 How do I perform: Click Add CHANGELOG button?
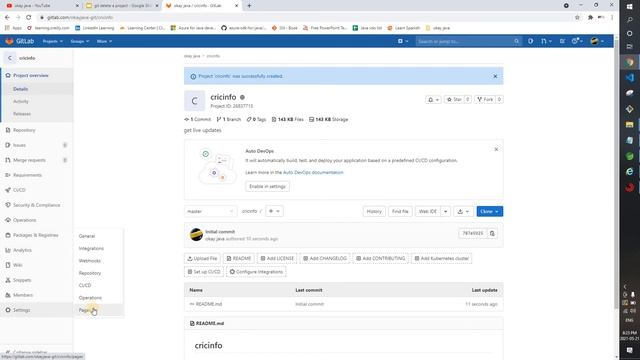pyautogui.click(x=325, y=259)
